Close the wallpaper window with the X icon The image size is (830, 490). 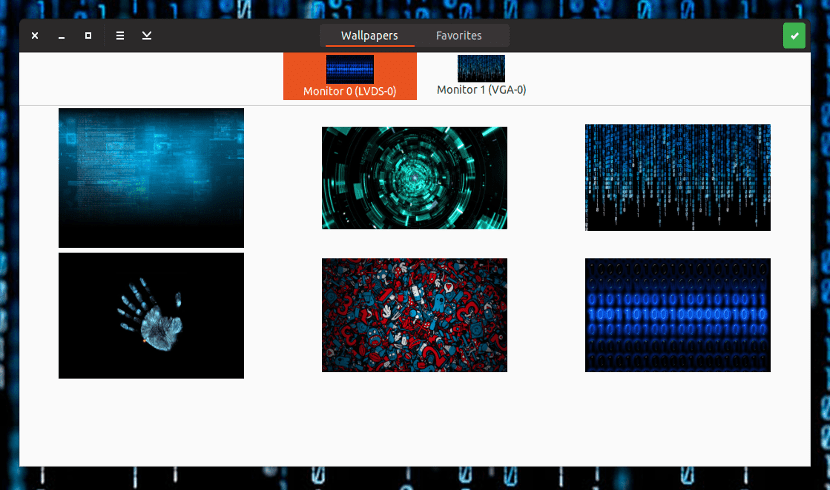[x=35, y=36]
